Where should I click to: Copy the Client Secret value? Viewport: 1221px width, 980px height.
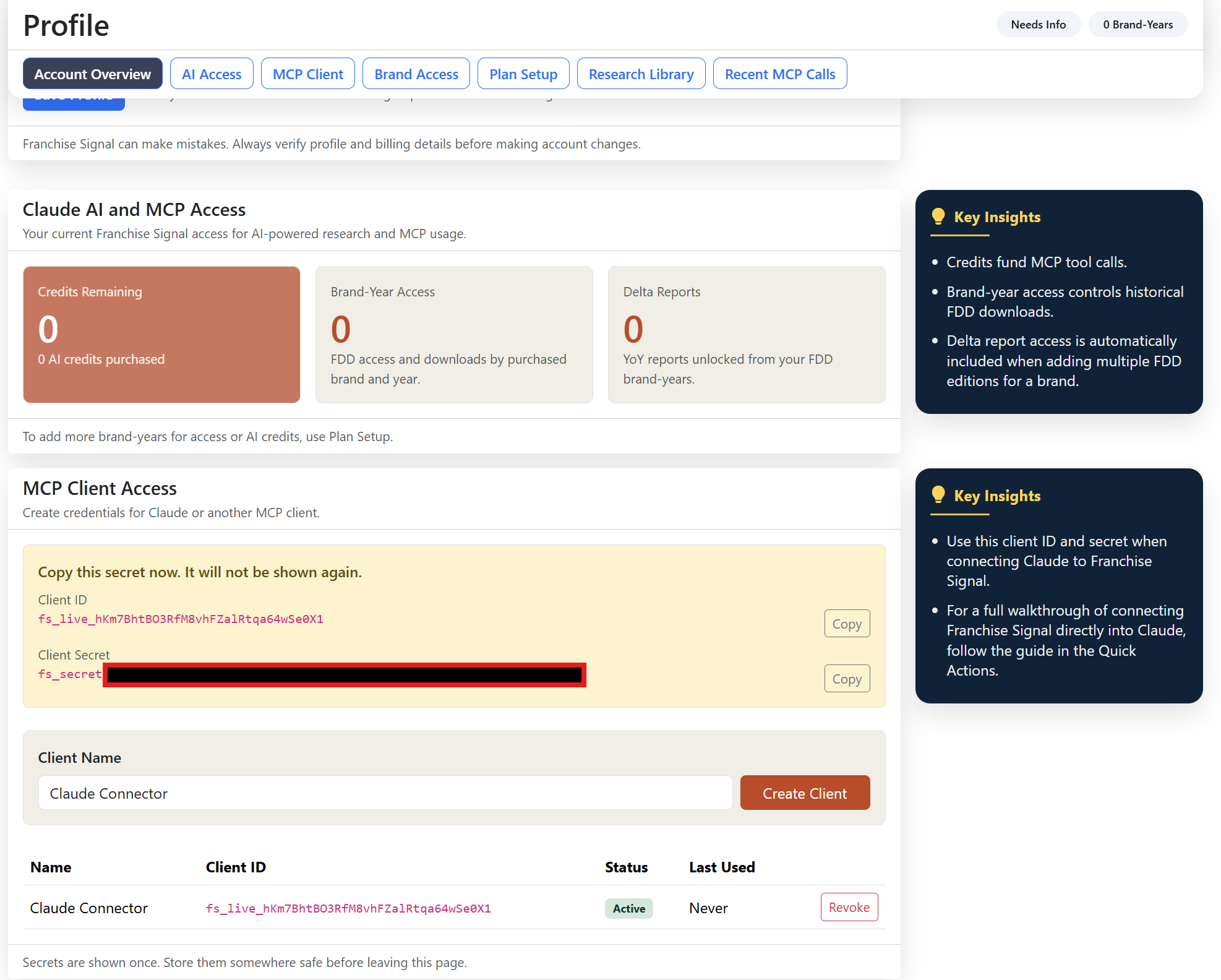[x=847, y=679]
